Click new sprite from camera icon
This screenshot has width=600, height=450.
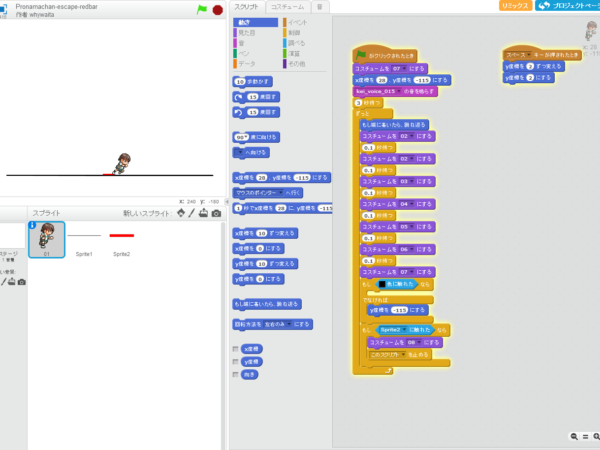click(x=216, y=214)
